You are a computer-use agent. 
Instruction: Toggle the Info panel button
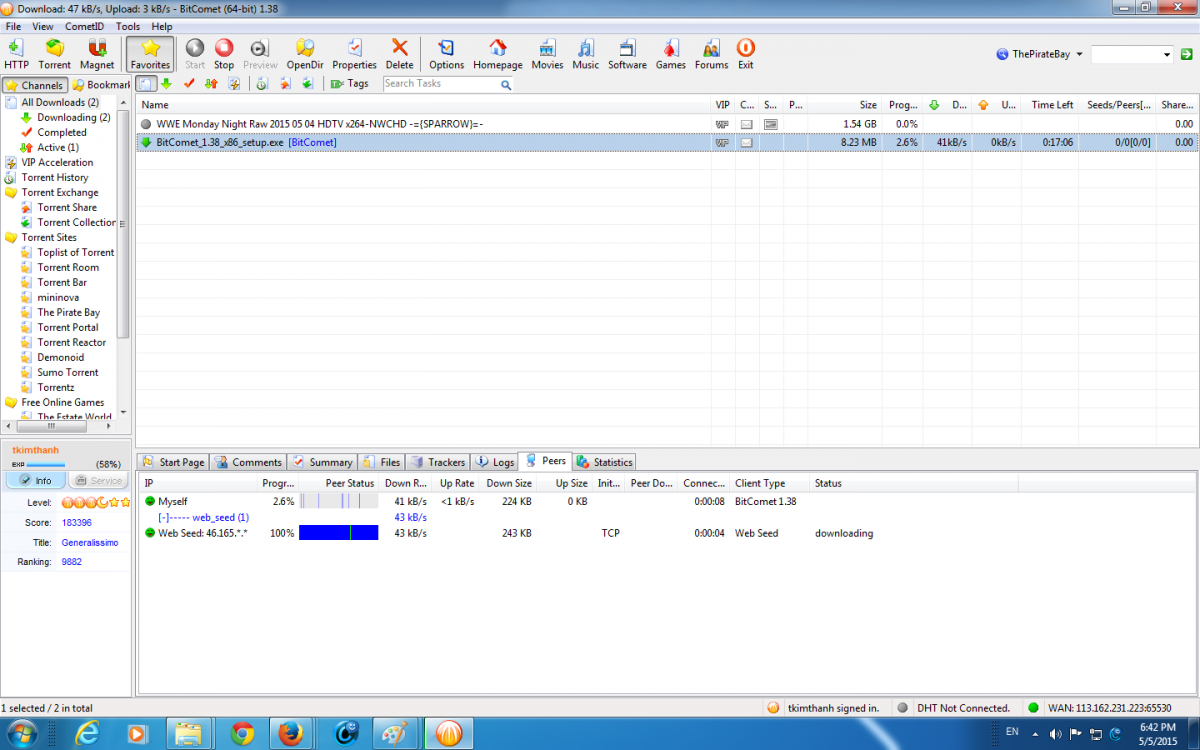click(x=36, y=481)
